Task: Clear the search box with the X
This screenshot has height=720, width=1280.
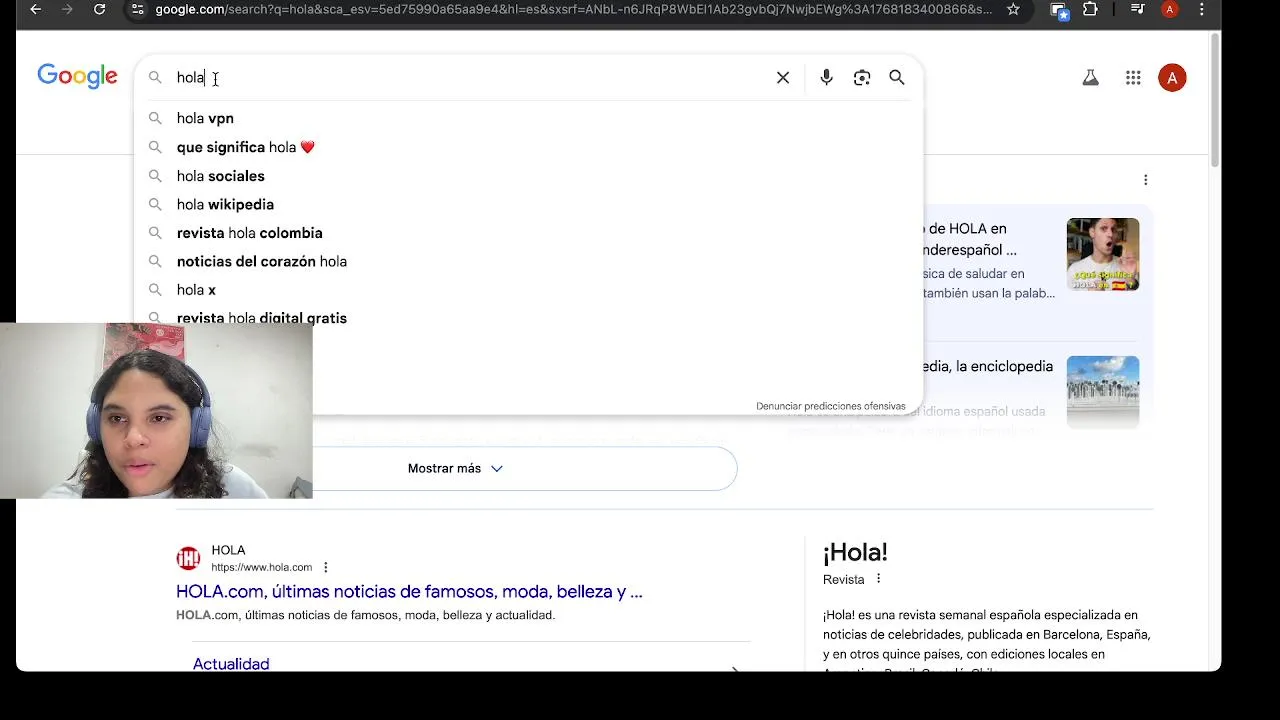Action: 783,77
